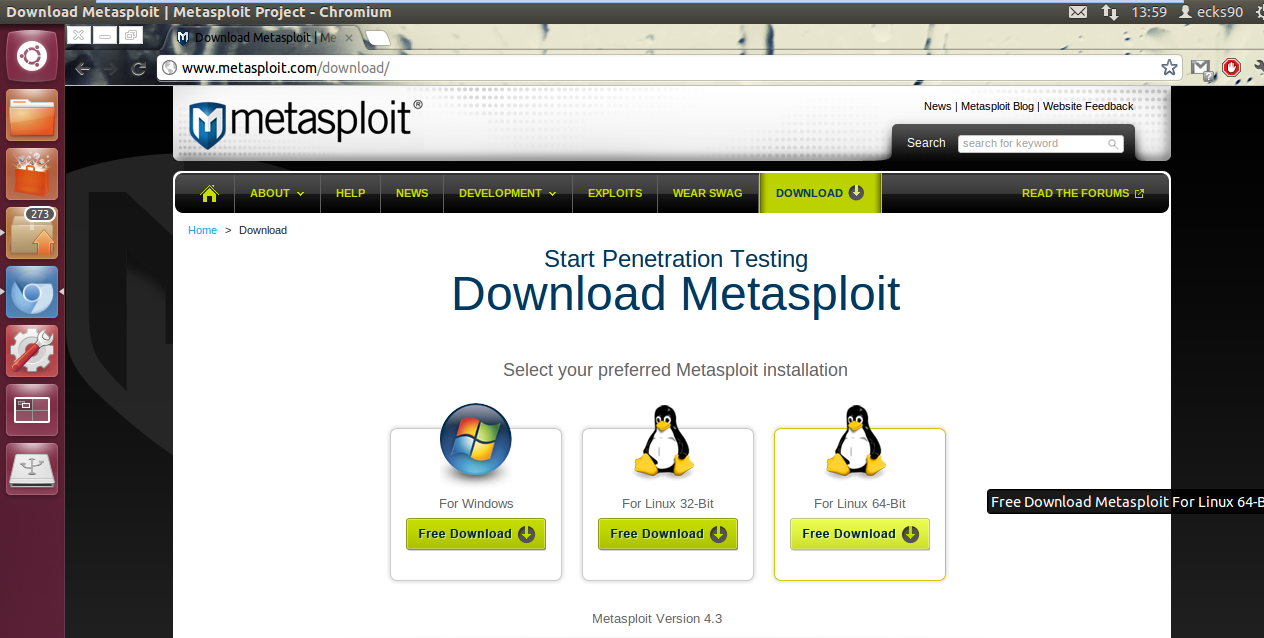This screenshot has height=638, width=1264.
Task: Click the USB removable drive launcher icon
Action: [32, 469]
